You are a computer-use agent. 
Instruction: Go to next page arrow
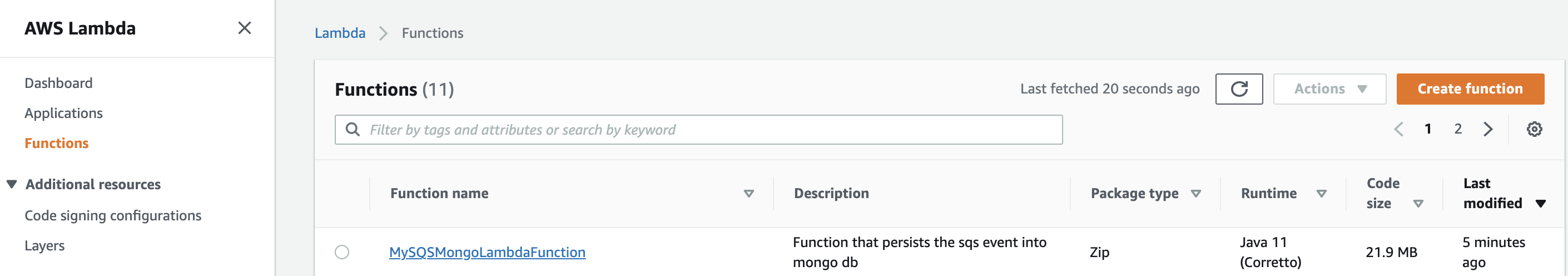click(x=1487, y=129)
